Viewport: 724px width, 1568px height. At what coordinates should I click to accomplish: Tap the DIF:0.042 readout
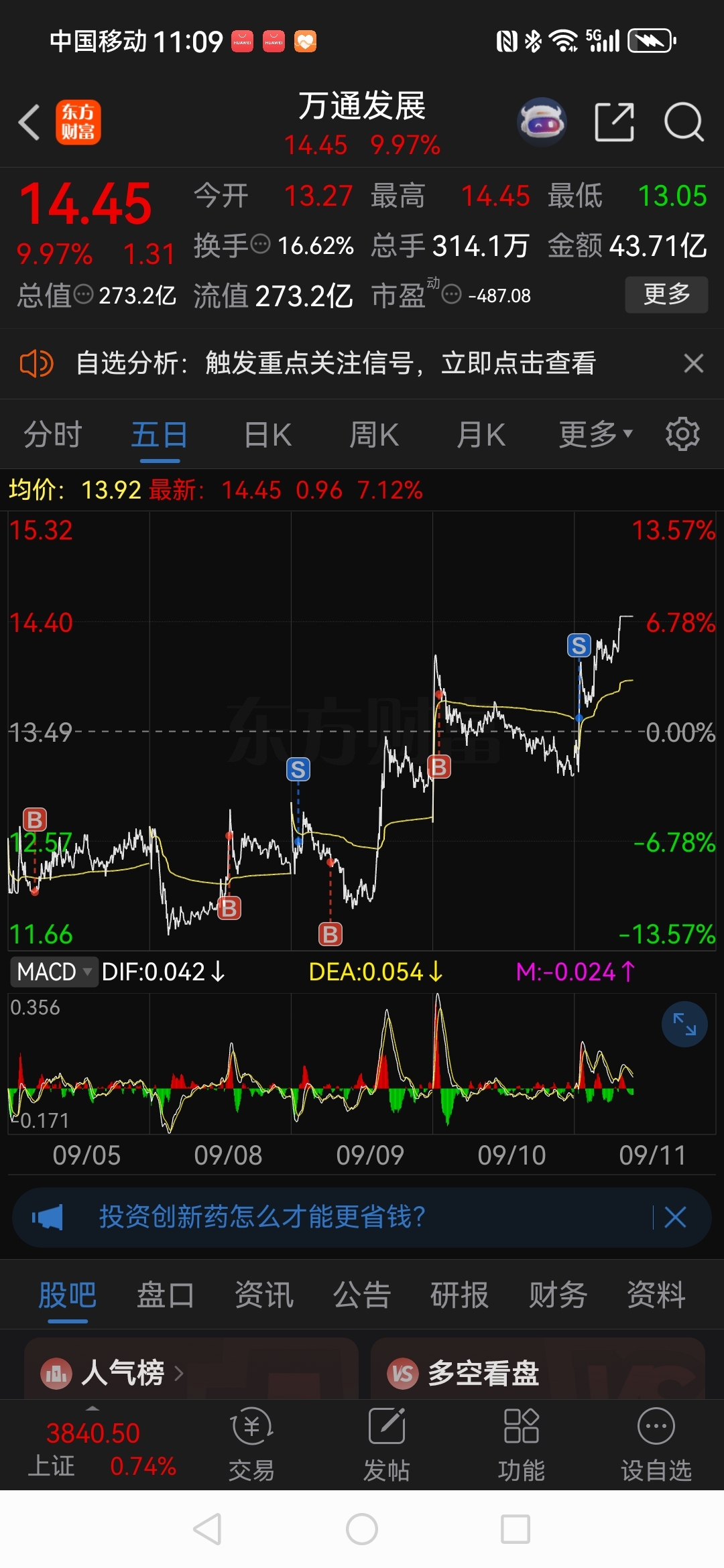163,972
